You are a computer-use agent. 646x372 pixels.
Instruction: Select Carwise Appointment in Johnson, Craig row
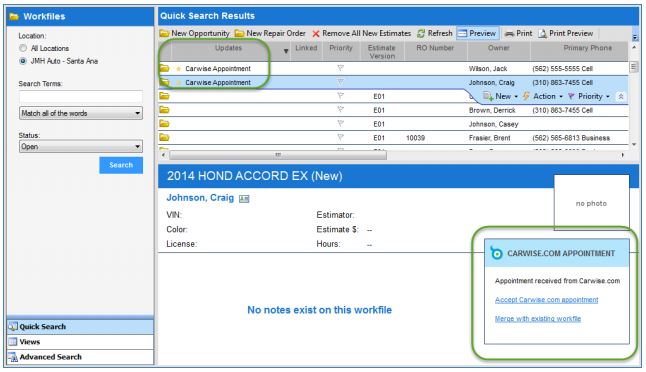(x=218, y=83)
